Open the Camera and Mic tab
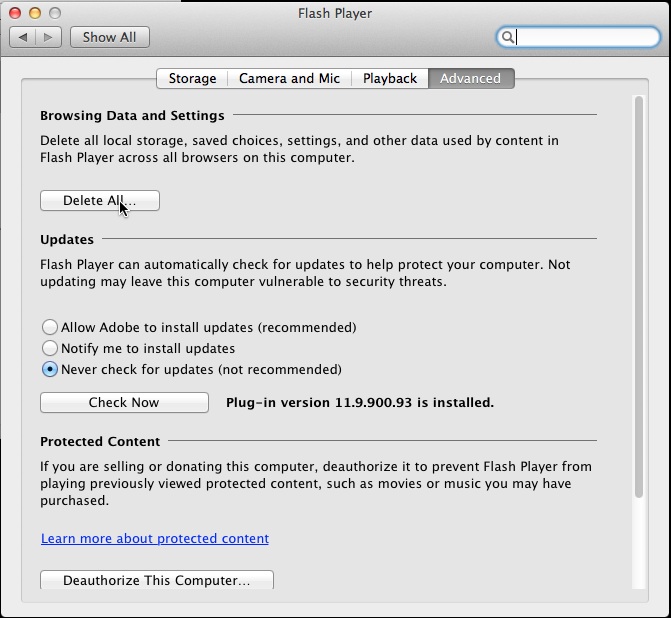Image resolution: width=671 pixels, height=618 pixels. [x=289, y=78]
